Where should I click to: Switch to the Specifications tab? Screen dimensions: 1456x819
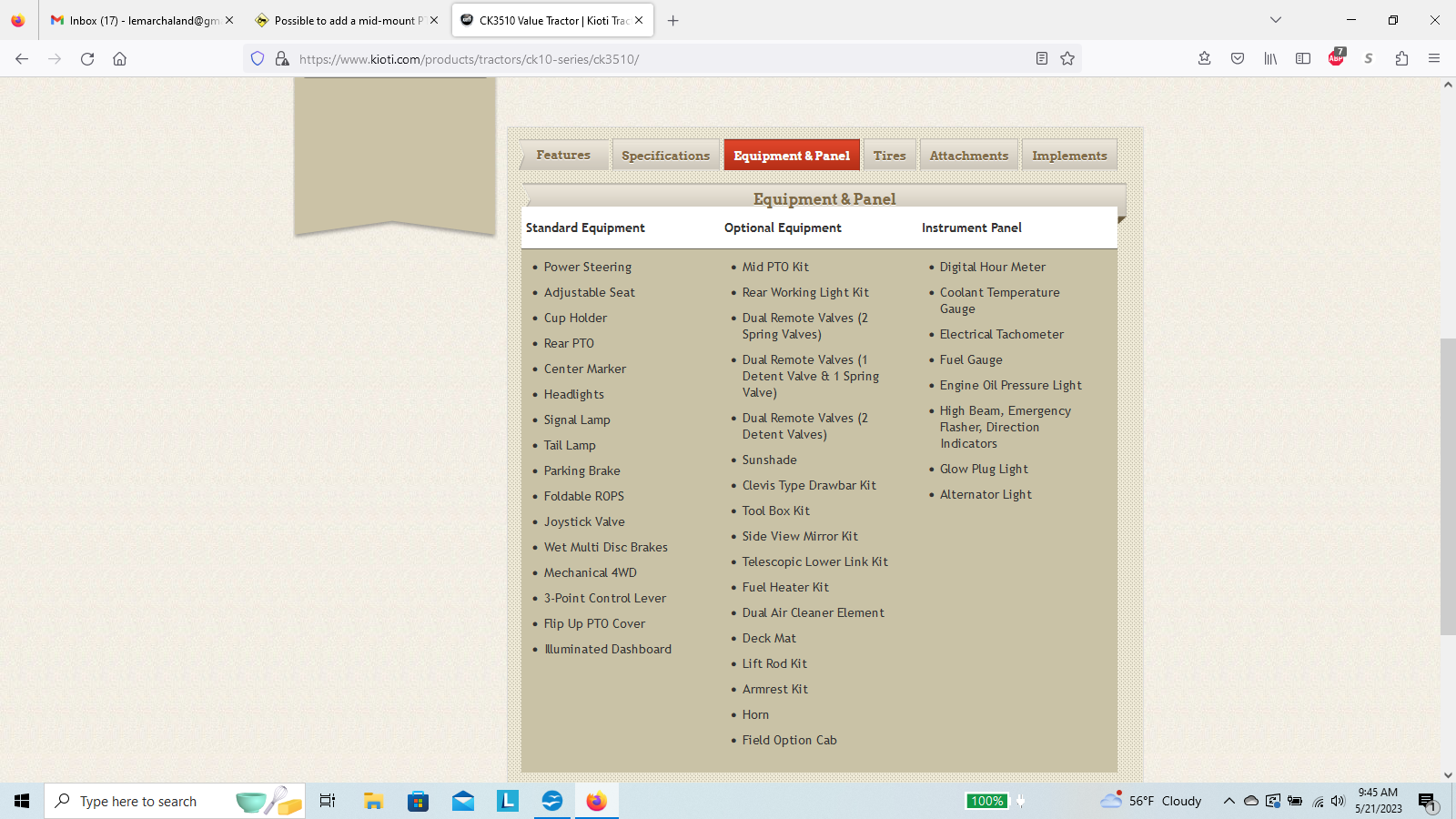tap(665, 156)
